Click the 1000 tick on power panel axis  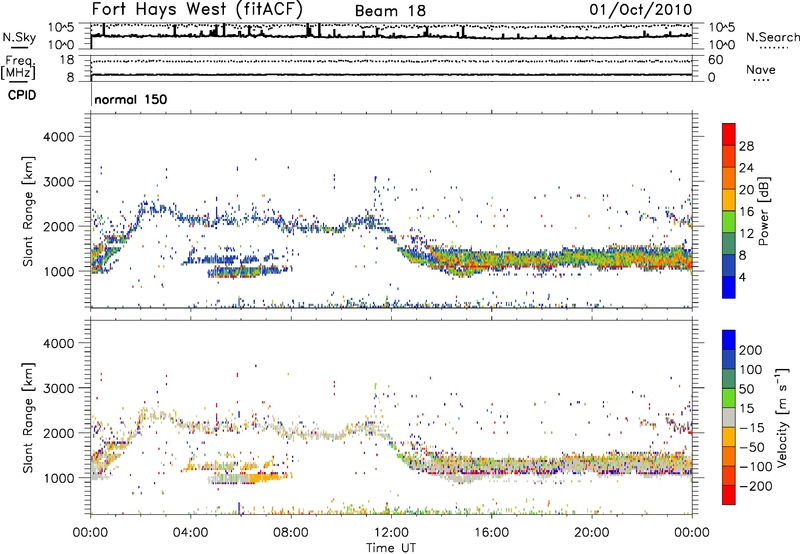(58, 271)
